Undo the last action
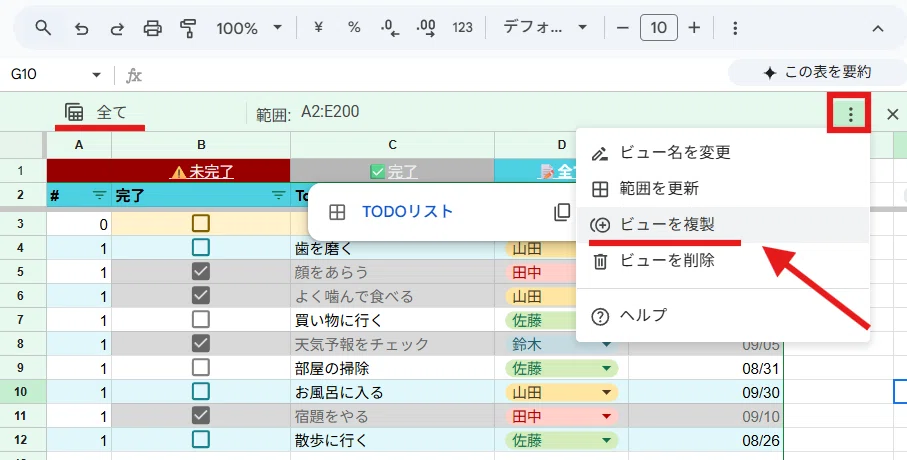 [81, 28]
